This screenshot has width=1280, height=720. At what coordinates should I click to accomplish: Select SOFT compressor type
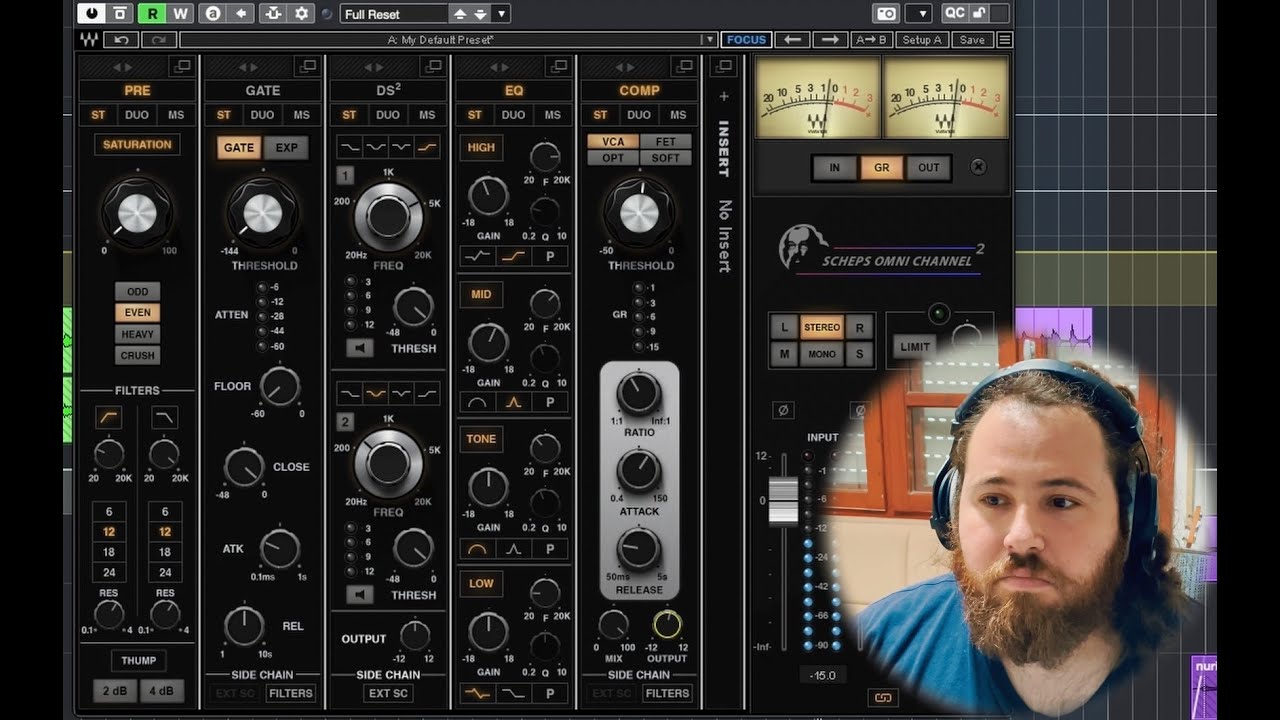pos(665,158)
